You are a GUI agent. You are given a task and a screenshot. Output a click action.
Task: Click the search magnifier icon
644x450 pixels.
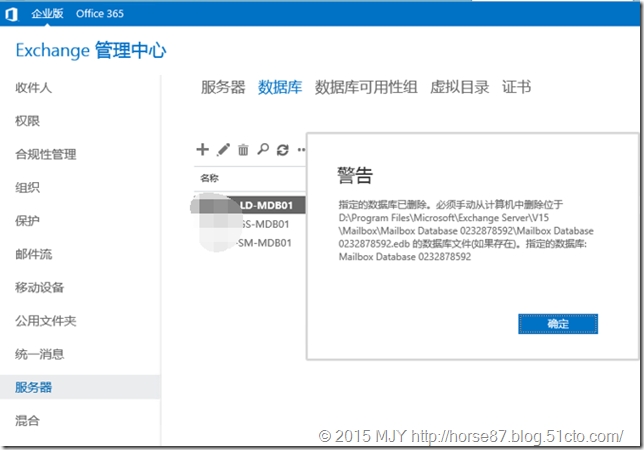click(263, 150)
